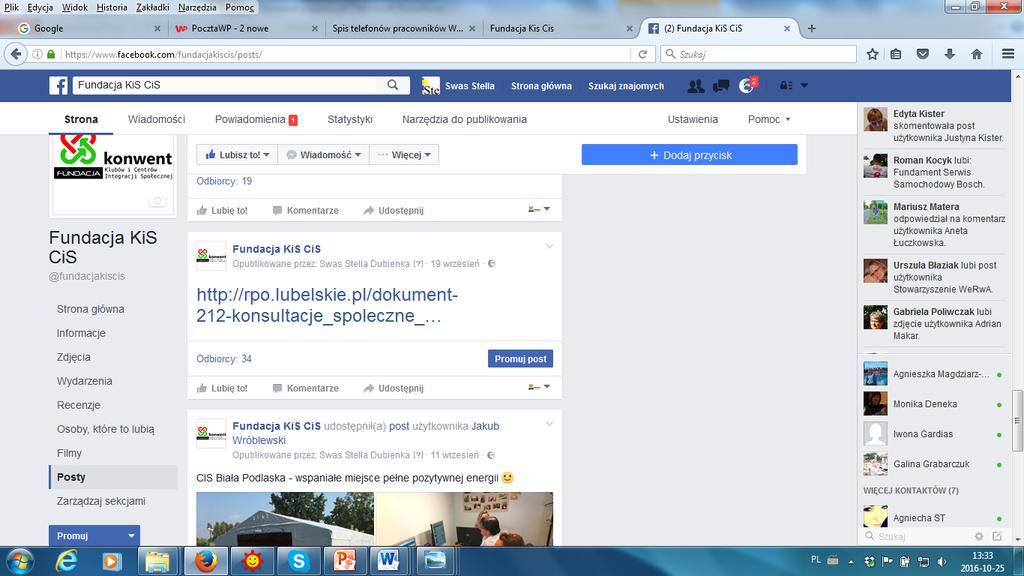Image resolution: width=1024 pixels, height=576 pixels.
Task: Open Zdjęcia in page sidebar
Action: [74, 357]
